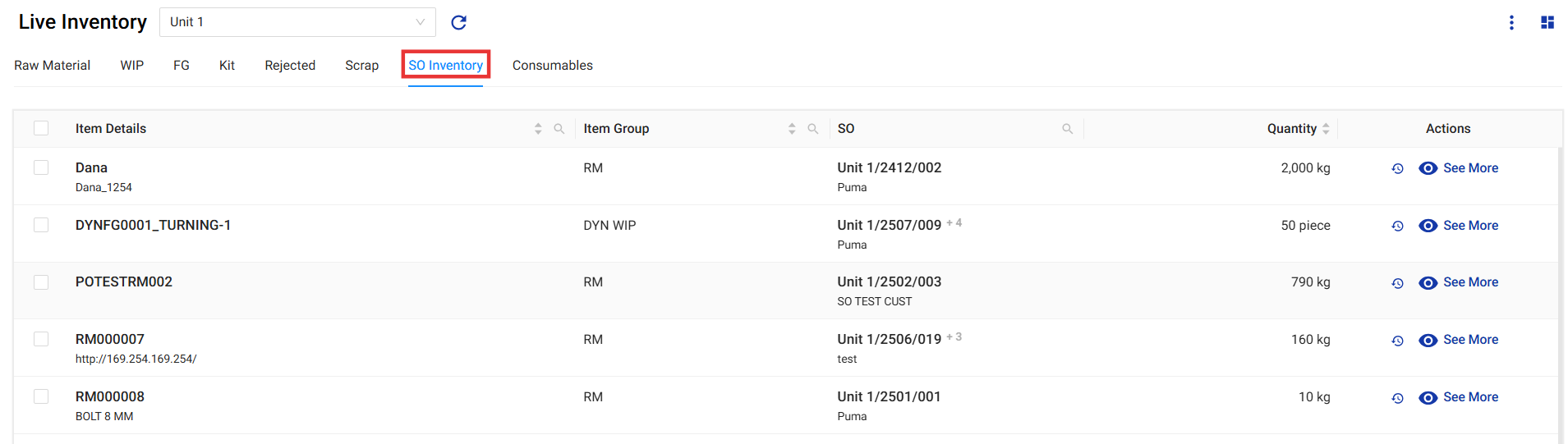
Task: Tick the select-all checkbox in table header
Action: click(41, 128)
